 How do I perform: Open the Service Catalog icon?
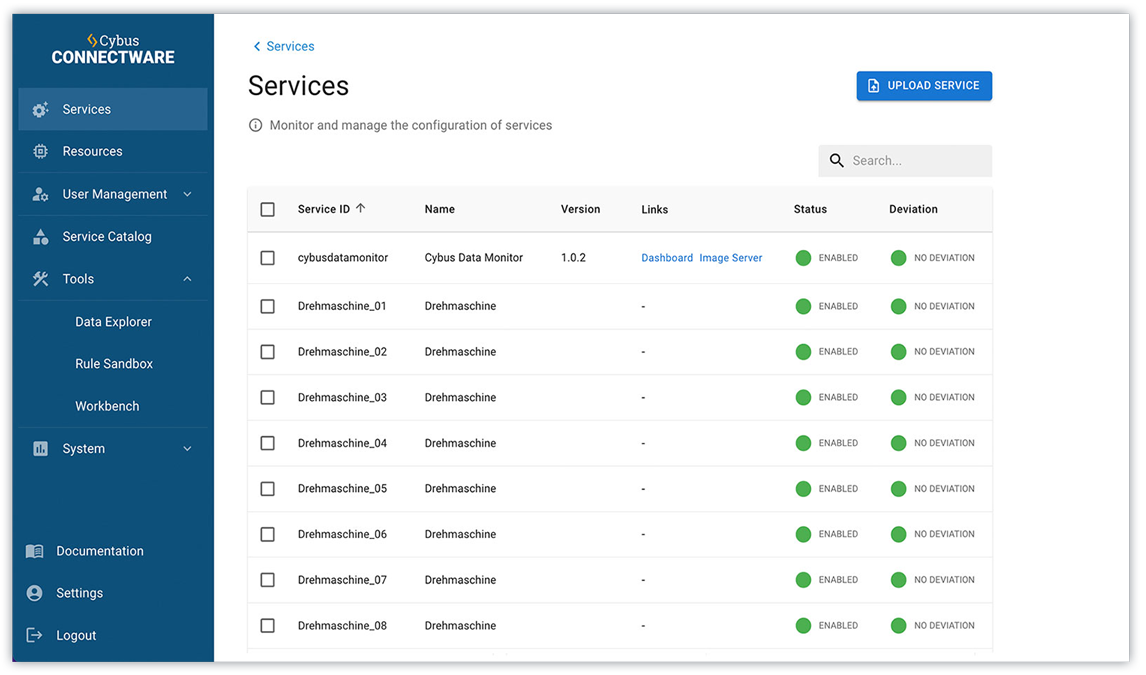tap(40, 236)
